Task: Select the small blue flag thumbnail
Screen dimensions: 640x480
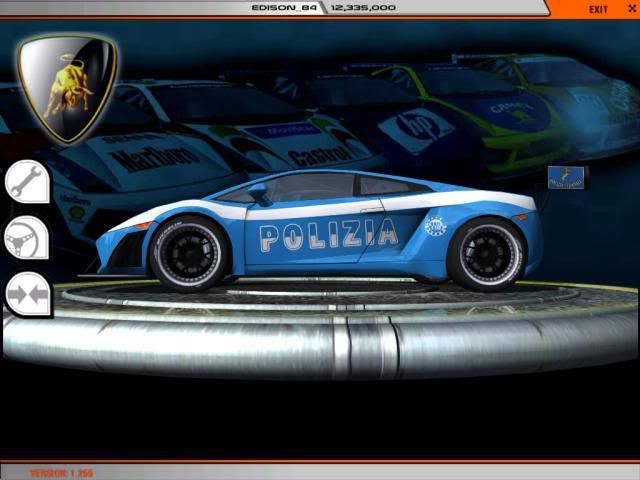Action: (566, 178)
